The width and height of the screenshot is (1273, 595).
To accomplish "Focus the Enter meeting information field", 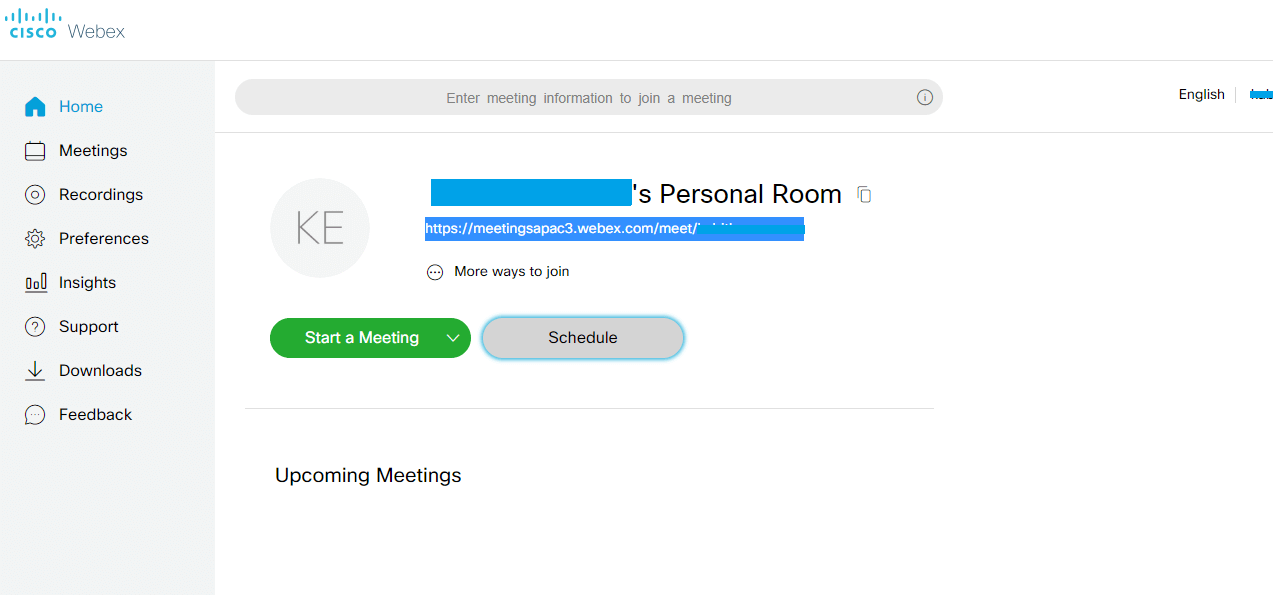I will coord(589,98).
